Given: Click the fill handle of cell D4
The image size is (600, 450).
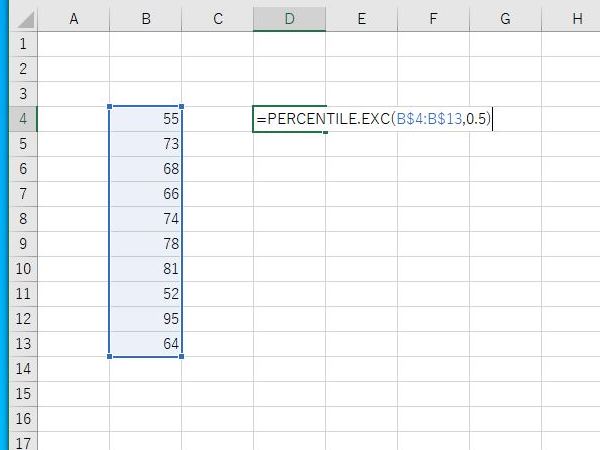Looking at the screenshot, I should point(325,132).
